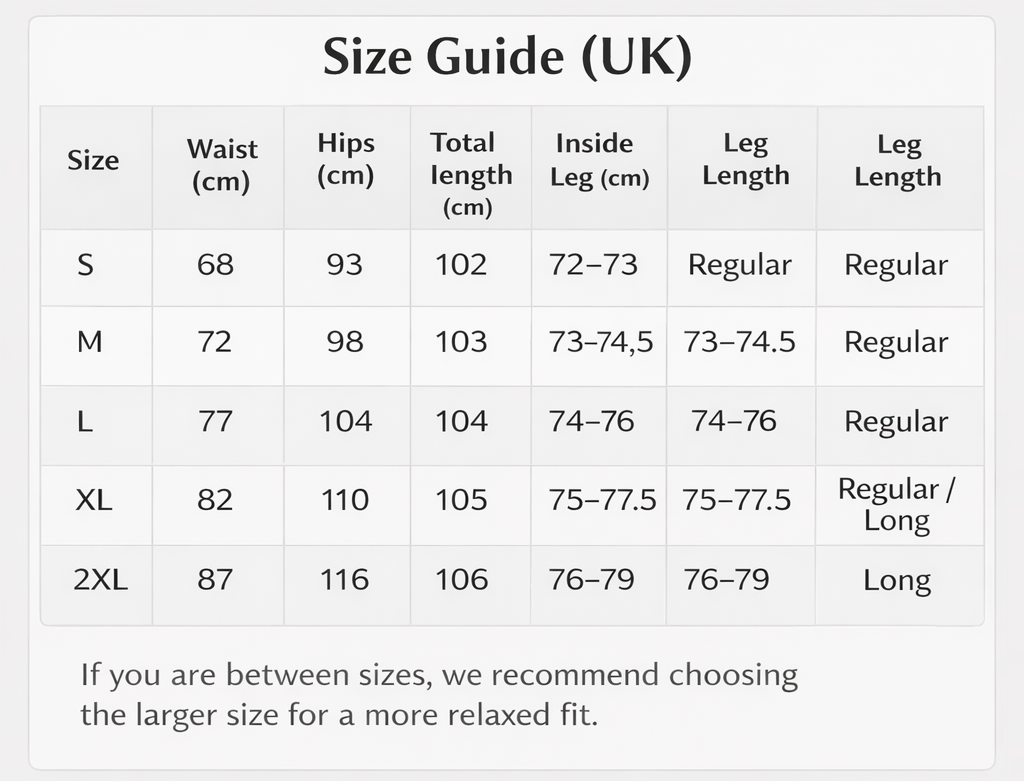Click the "Waist (cm)" column header
Screen dimensions: 1024x781
[x=221, y=166]
